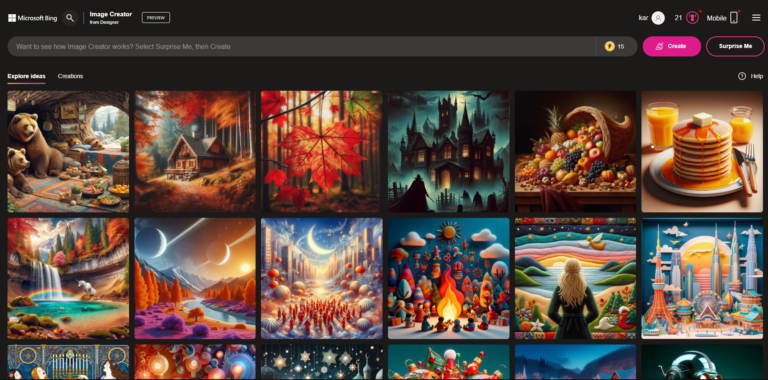Open the crescent moon city crowd image

(322, 279)
